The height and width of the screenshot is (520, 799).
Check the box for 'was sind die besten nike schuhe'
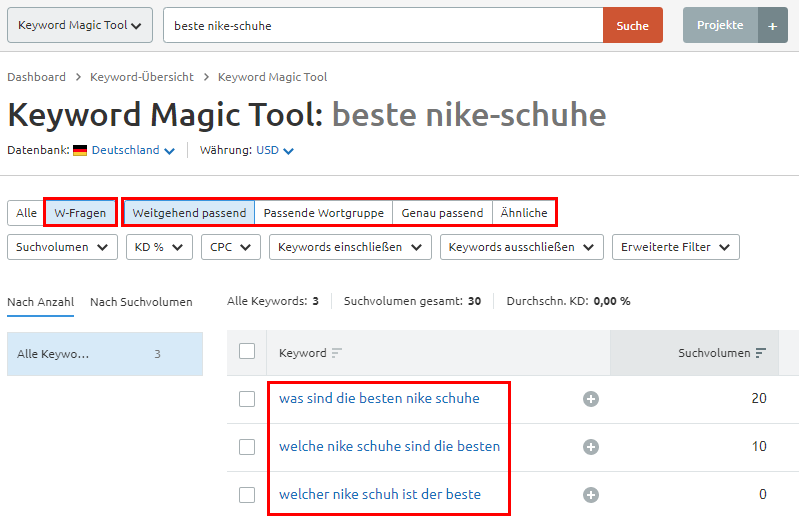click(247, 399)
